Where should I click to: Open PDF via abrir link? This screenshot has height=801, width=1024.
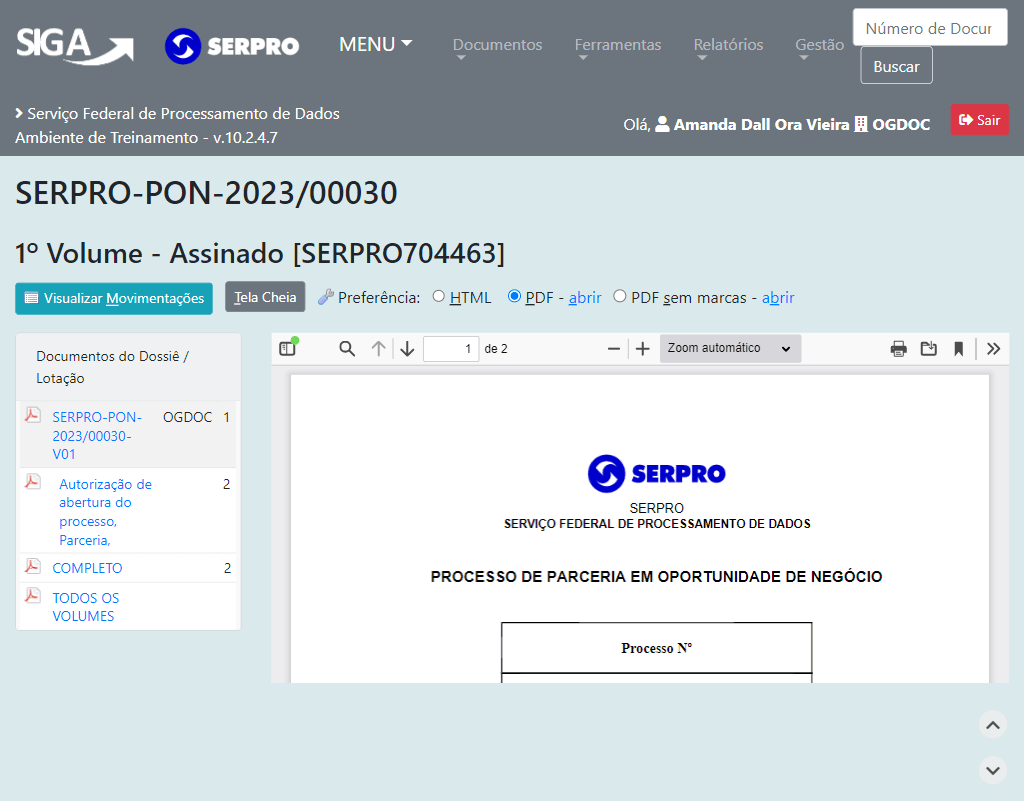pos(585,298)
